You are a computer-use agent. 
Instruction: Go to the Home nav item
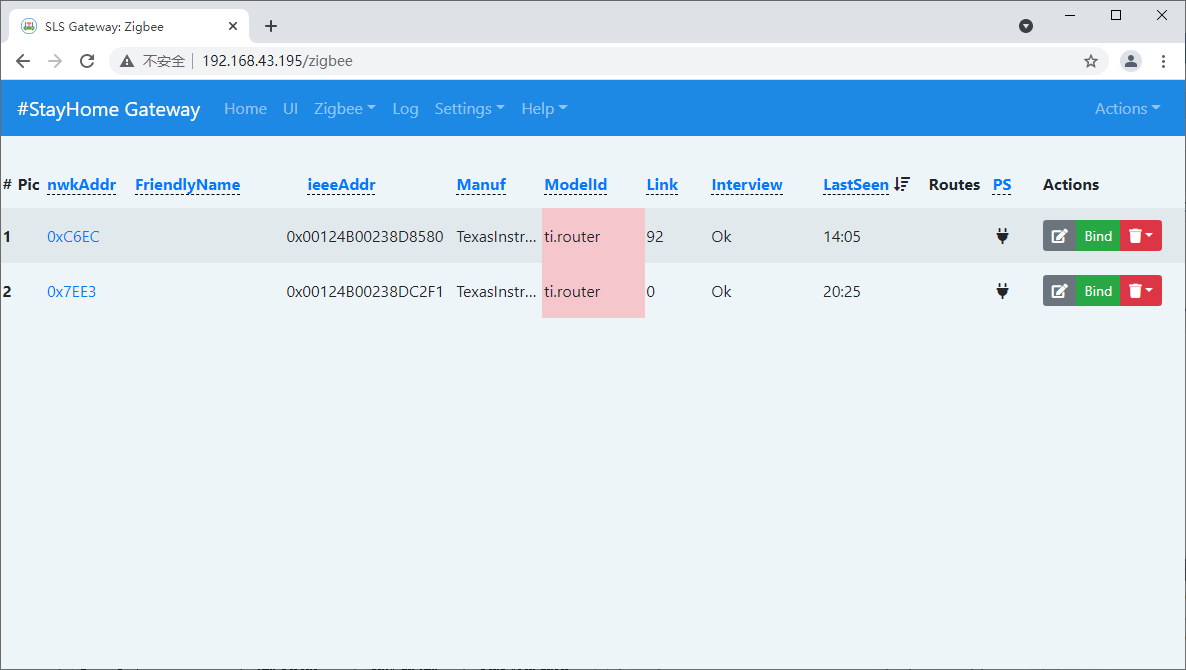(x=245, y=109)
